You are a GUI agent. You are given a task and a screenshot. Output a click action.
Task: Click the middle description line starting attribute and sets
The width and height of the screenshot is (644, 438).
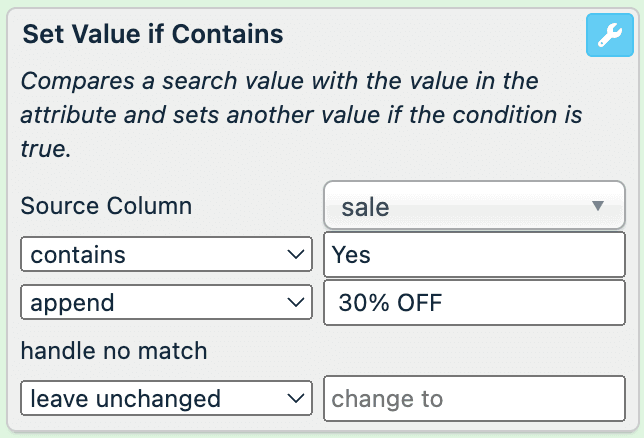click(x=300, y=115)
